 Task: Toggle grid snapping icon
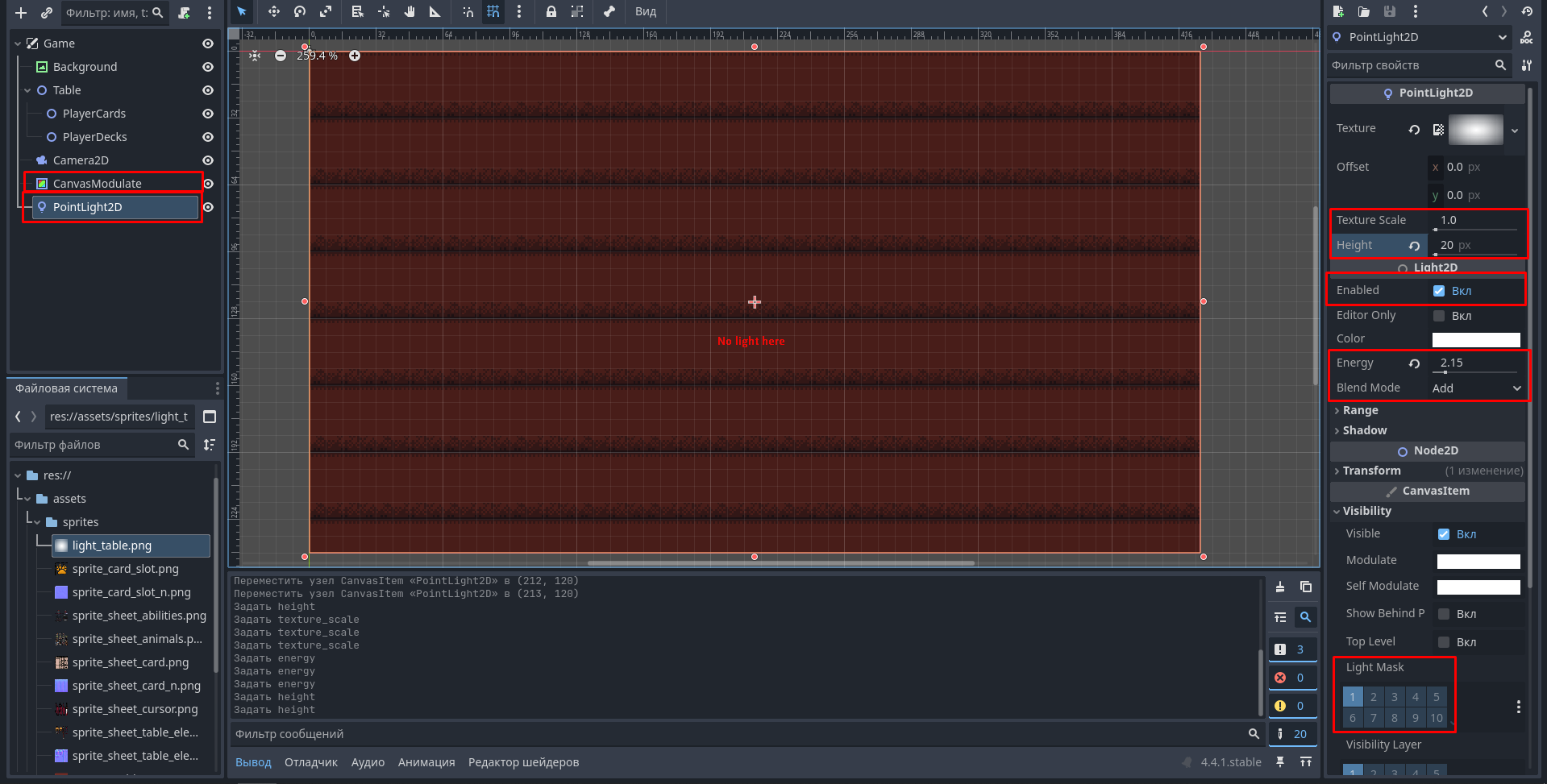tap(493, 11)
